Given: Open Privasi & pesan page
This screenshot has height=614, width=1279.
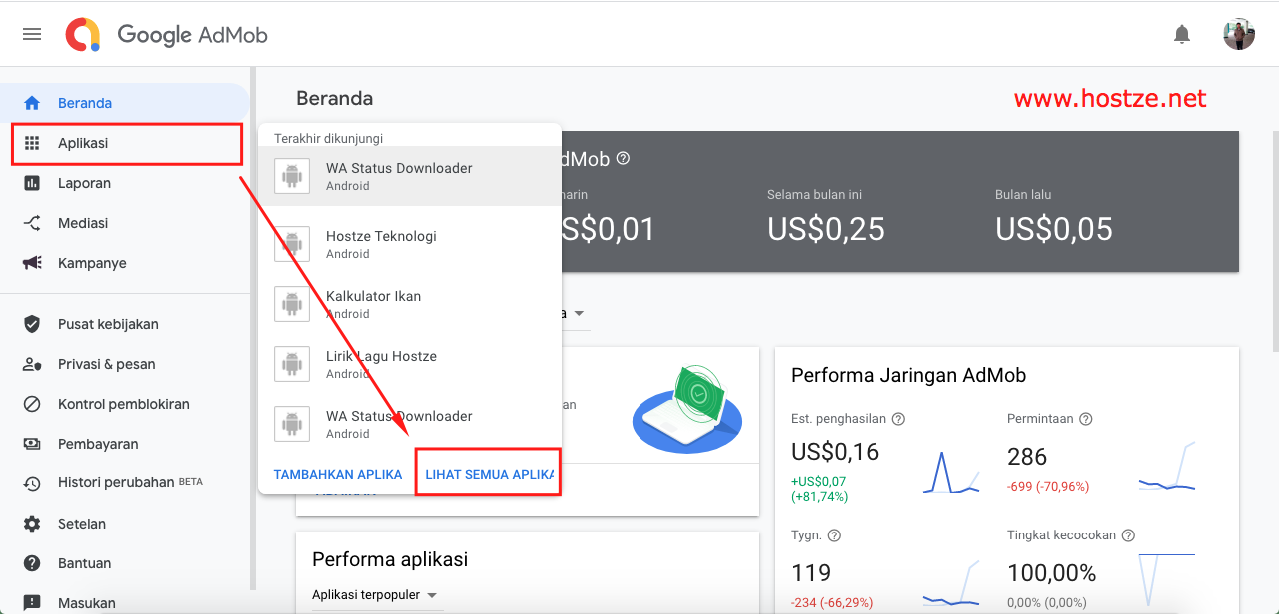Looking at the screenshot, I should click(x=125, y=364).
